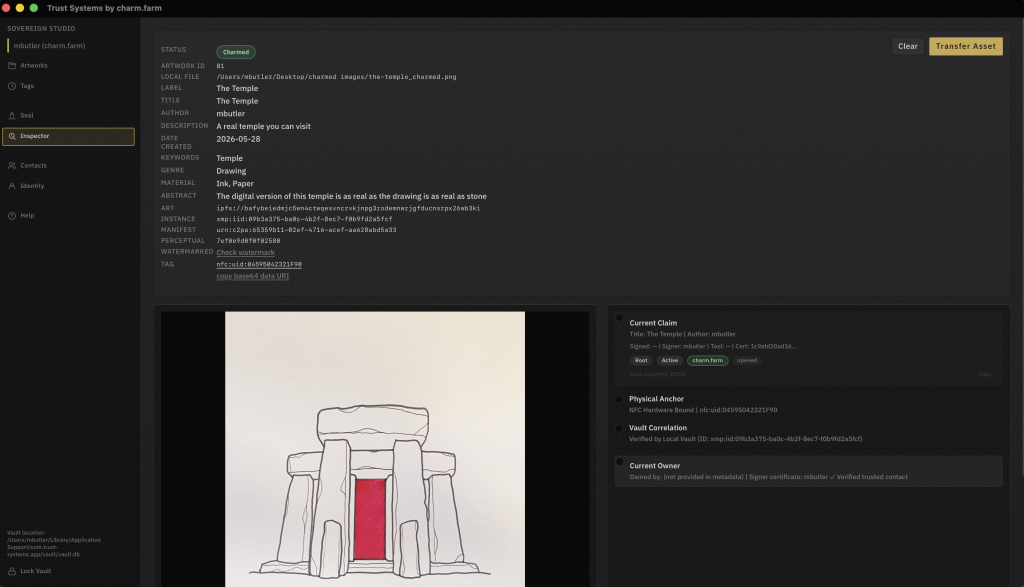Copy base64 data URI link
This screenshot has height=587, width=1024.
click(x=253, y=276)
